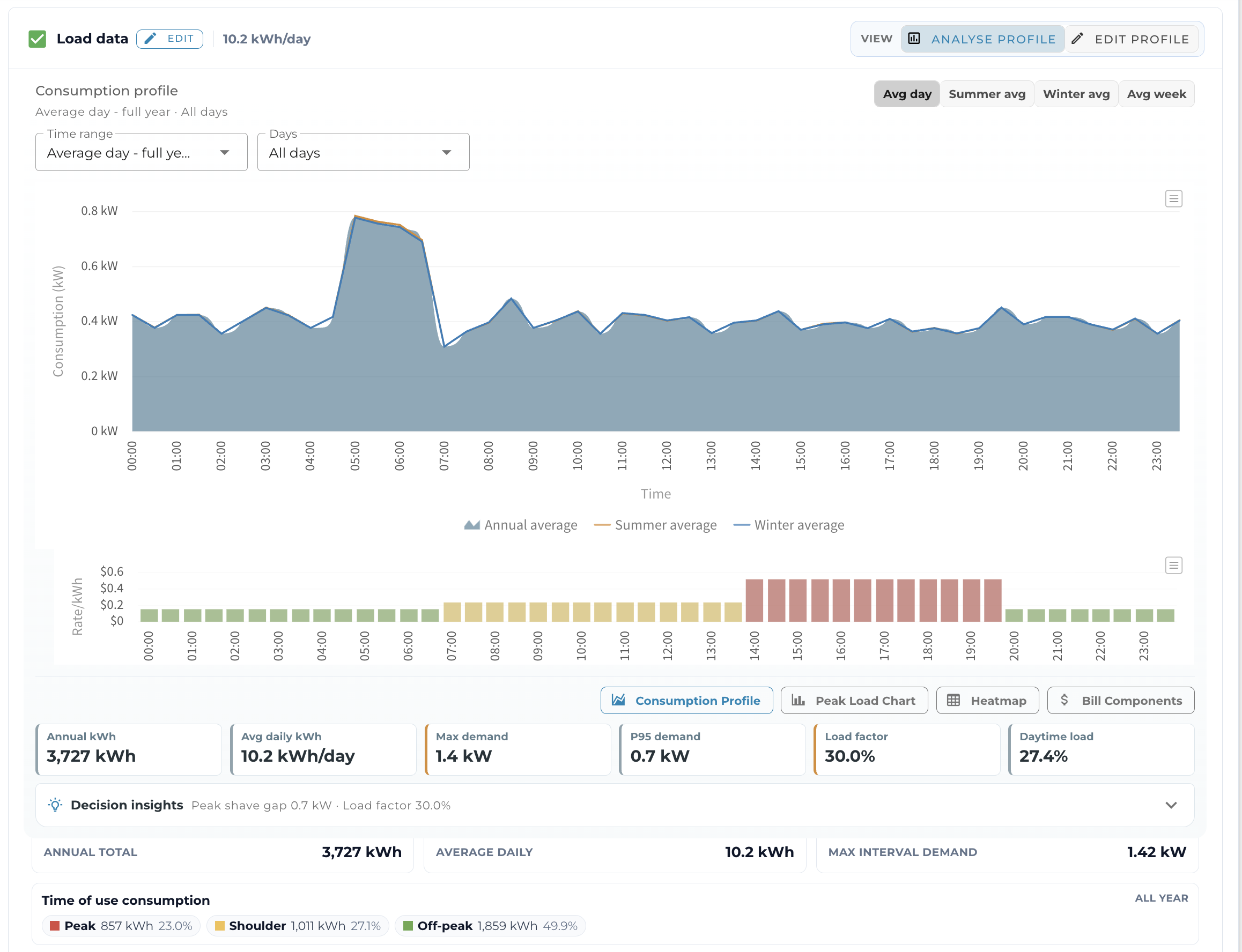Click the yellow Shoulder color swatch
This screenshot has height=952, width=1242.
(219, 926)
